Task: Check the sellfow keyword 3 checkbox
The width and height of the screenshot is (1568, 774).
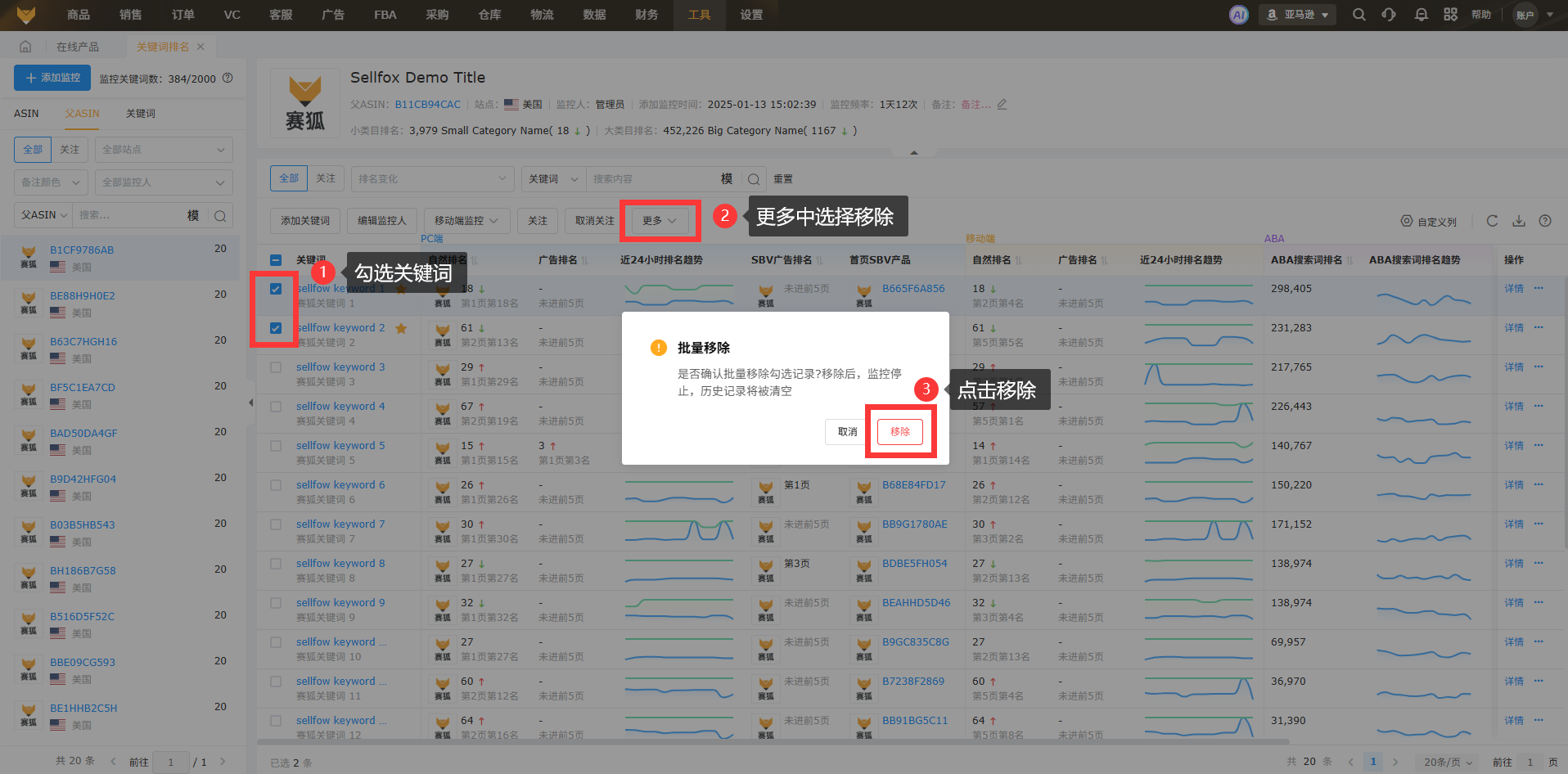Action: click(x=276, y=367)
